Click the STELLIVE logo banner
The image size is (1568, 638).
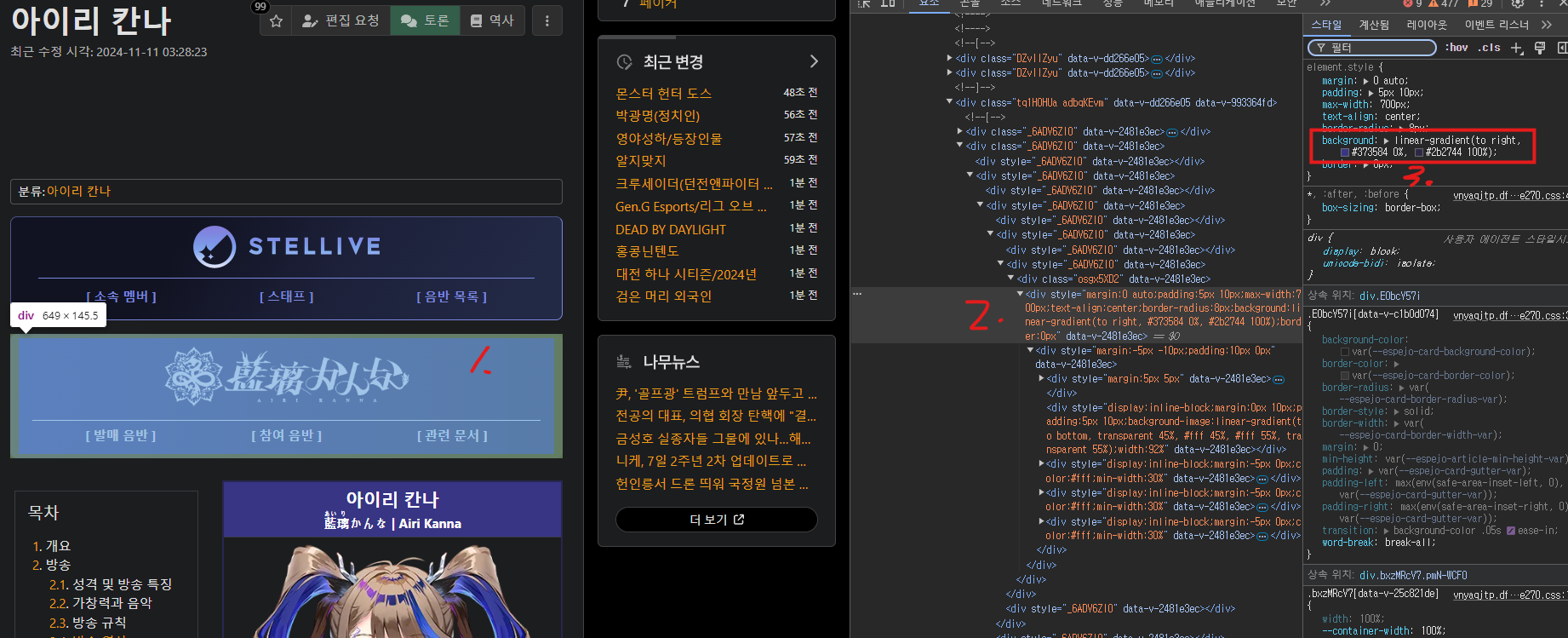point(287,247)
